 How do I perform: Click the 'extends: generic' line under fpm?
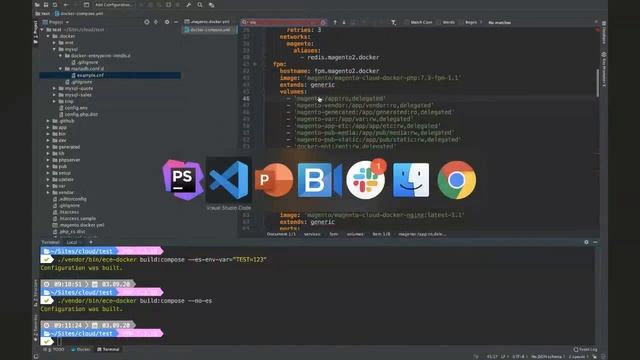click(307, 85)
